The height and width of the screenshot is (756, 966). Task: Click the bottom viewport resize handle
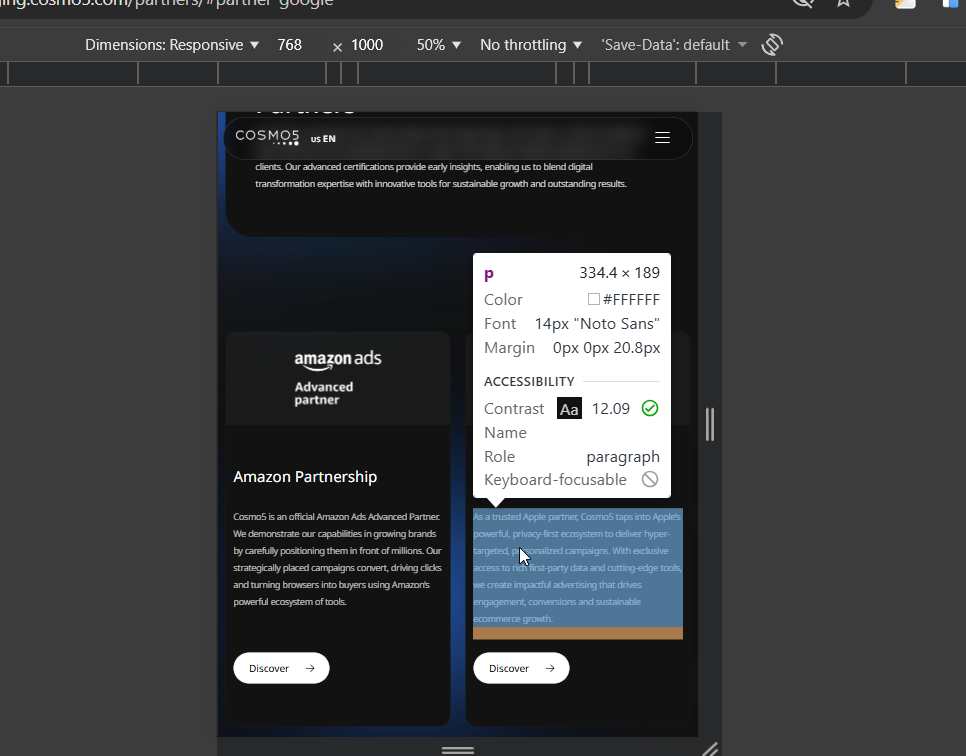[458, 750]
